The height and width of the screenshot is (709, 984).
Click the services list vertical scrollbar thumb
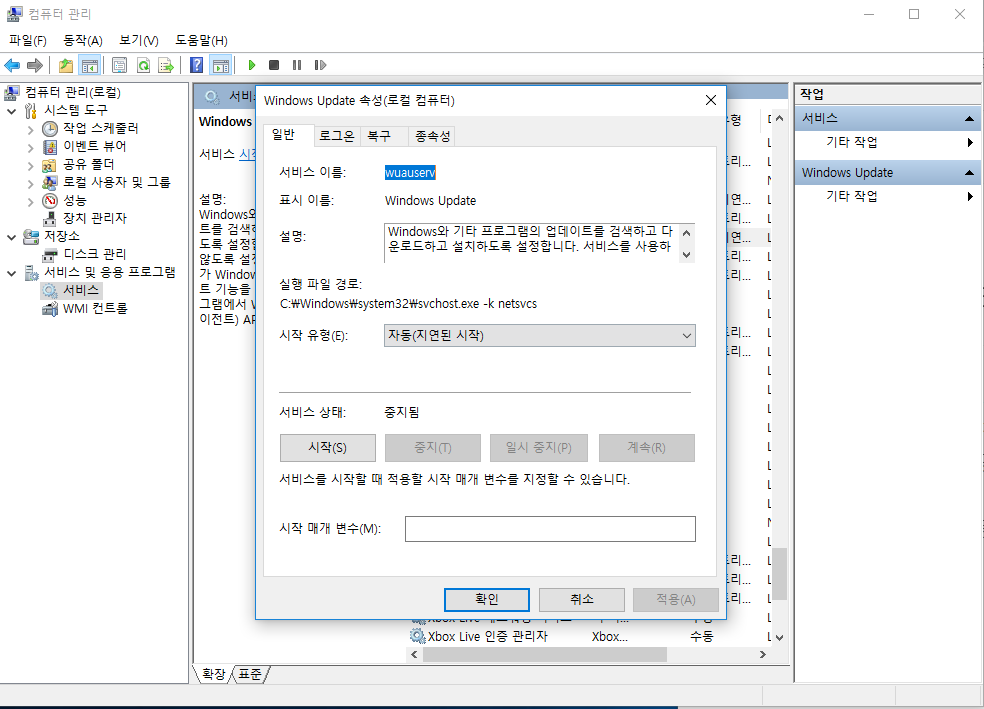point(779,574)
